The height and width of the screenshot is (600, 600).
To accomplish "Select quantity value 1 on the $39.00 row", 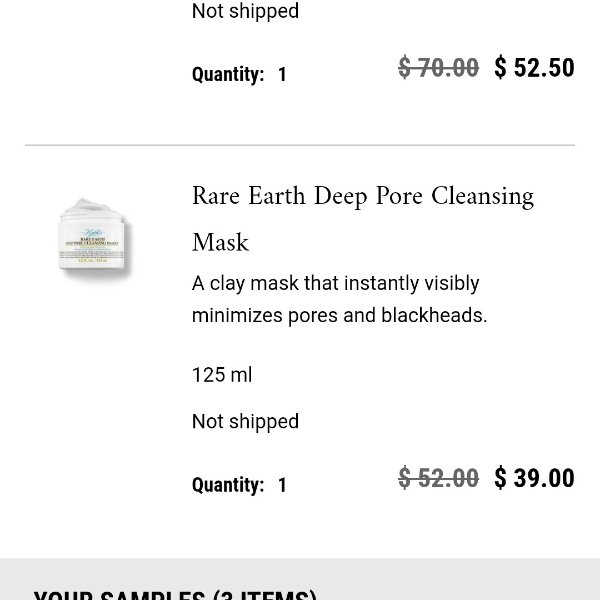I will [x=282, y=485].
